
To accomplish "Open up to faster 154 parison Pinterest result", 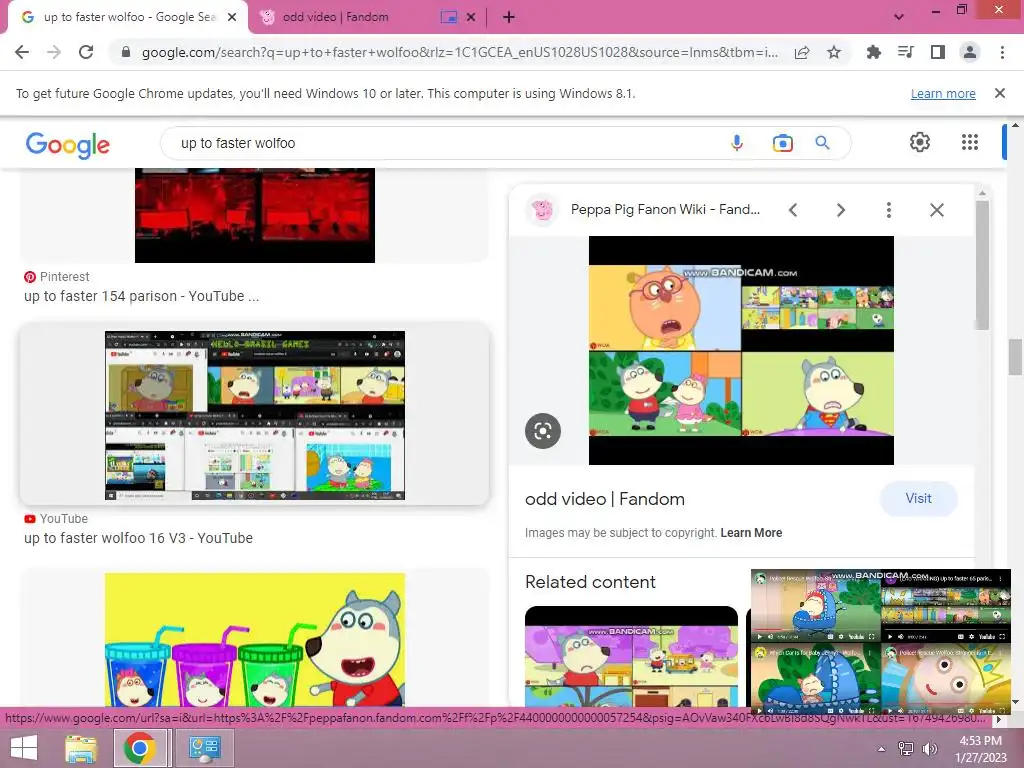I will click(x=142, y=296).
